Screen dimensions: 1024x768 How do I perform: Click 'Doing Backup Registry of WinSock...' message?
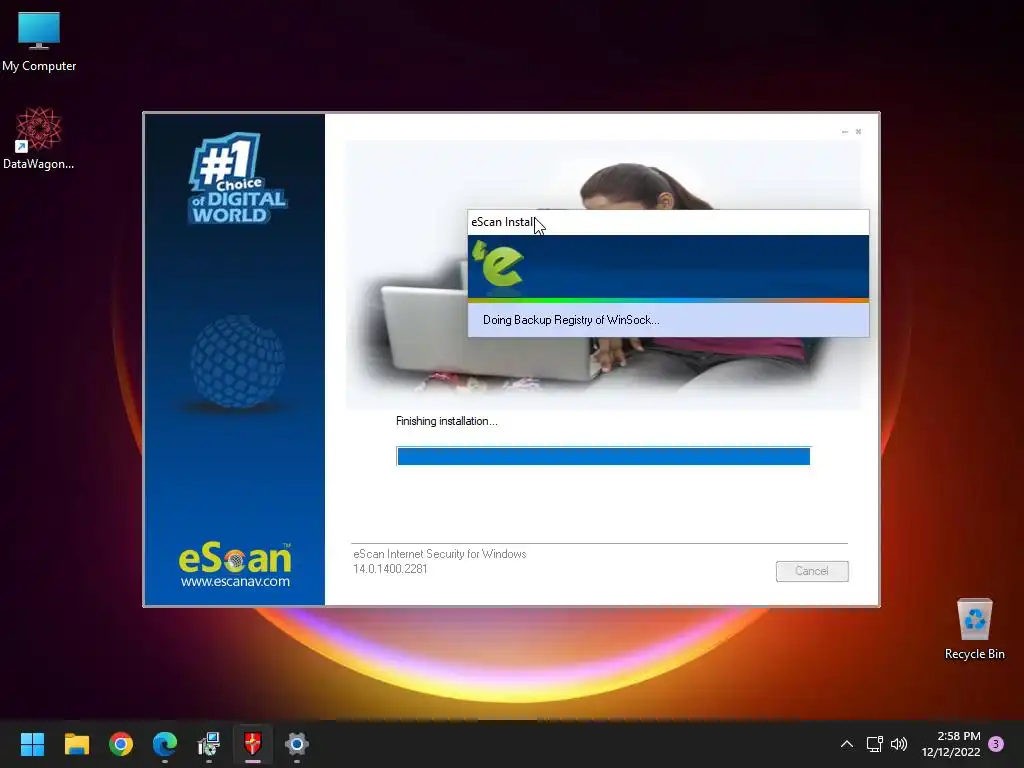click(571, 320)
